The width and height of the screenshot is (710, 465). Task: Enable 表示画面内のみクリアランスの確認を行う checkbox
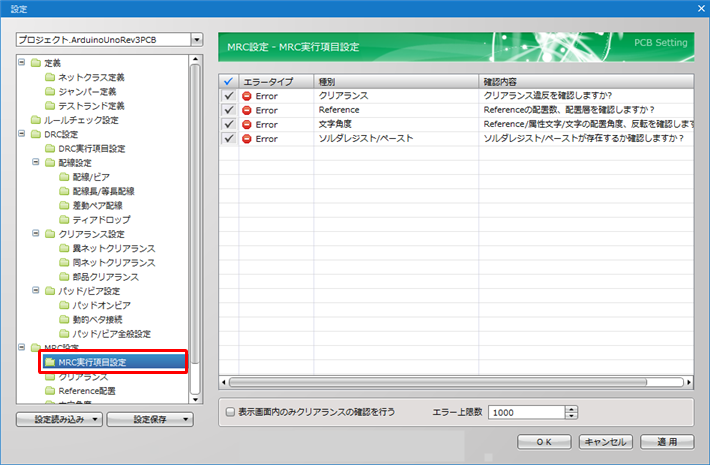231,411
